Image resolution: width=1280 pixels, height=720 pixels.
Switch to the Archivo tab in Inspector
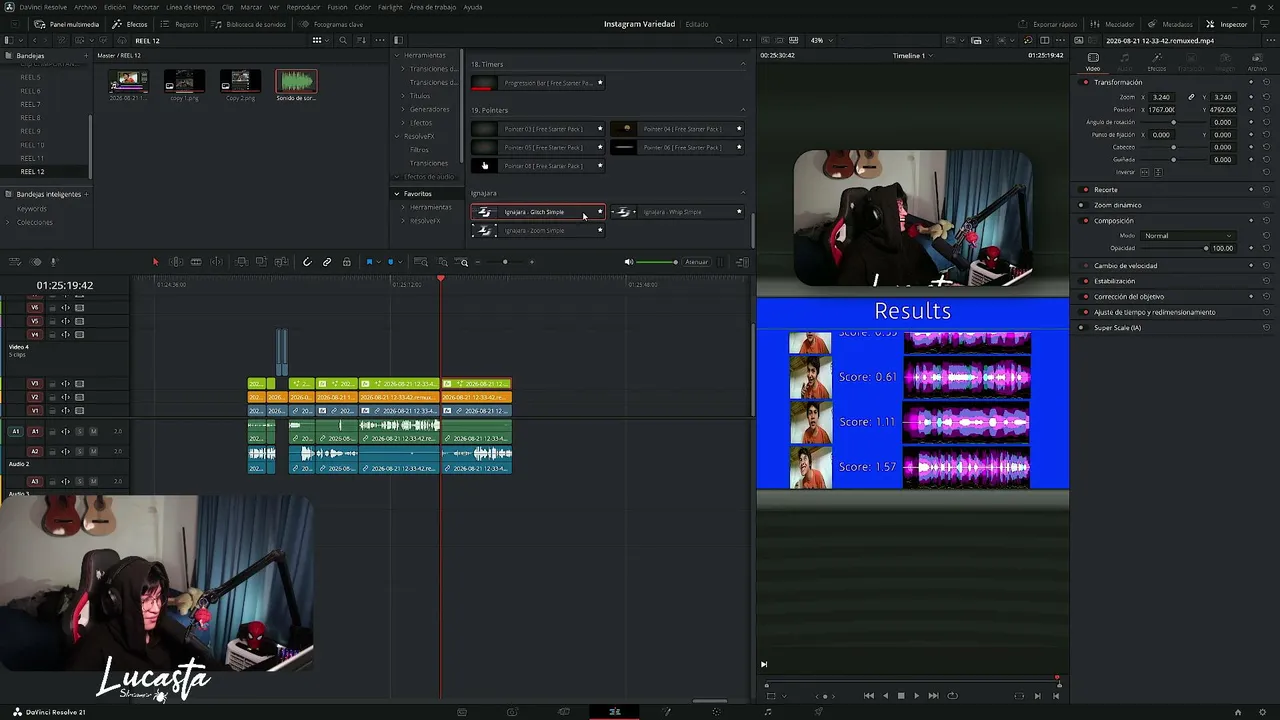tap(1257, 62)
